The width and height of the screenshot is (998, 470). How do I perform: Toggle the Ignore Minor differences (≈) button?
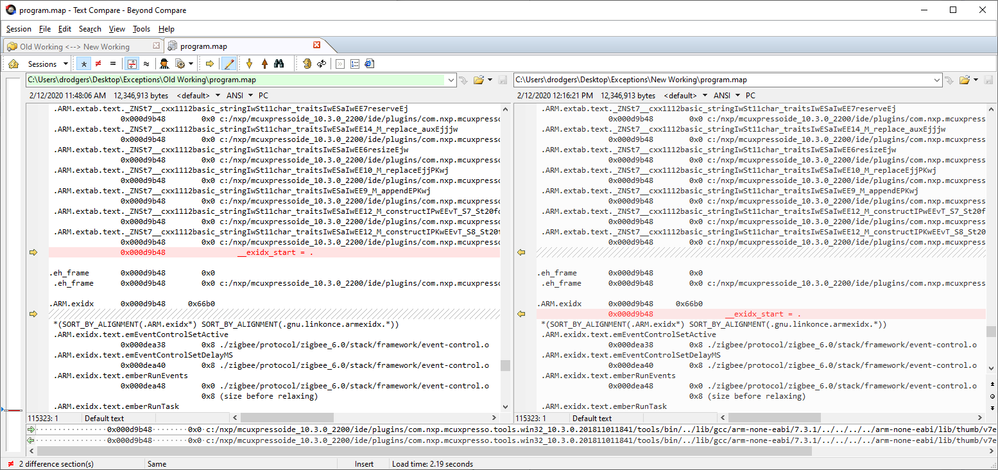point(146,64)
